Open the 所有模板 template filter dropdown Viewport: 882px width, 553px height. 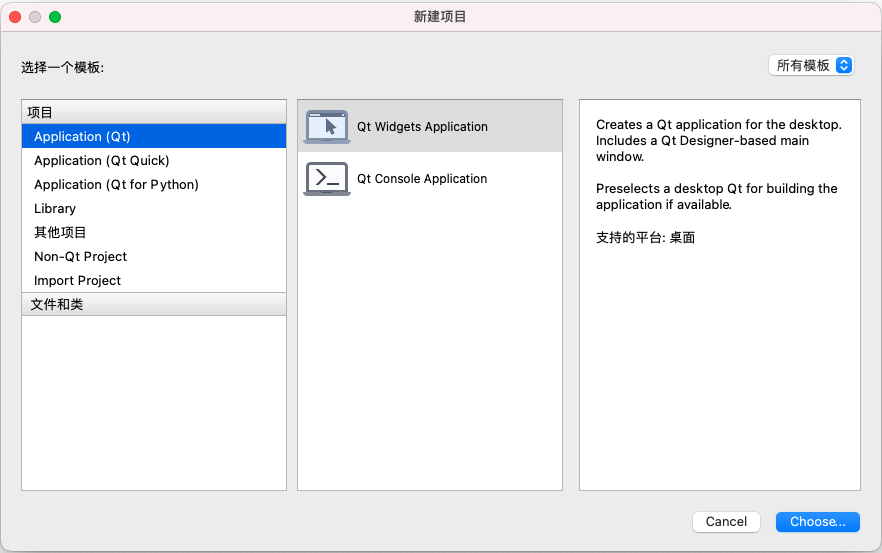pyautogui.click(x=811, y=66)
